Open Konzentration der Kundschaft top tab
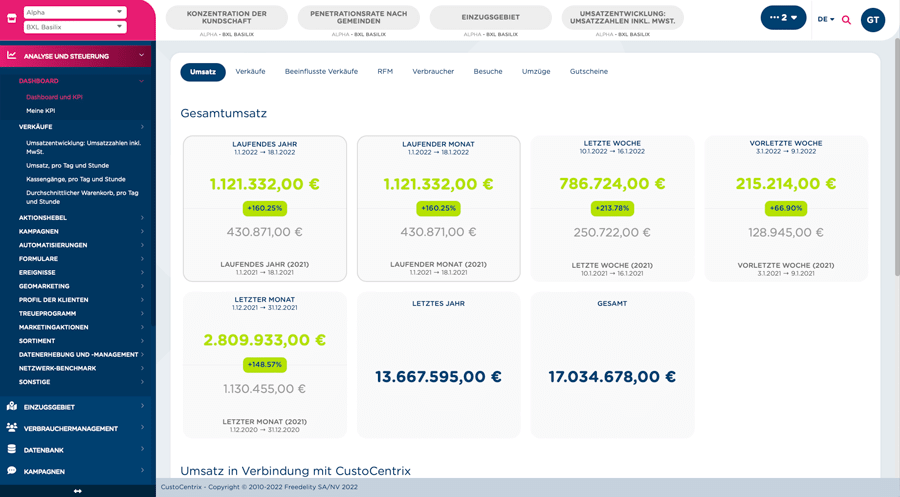This screenshot has width=900, height=497. tap(227, 18)
